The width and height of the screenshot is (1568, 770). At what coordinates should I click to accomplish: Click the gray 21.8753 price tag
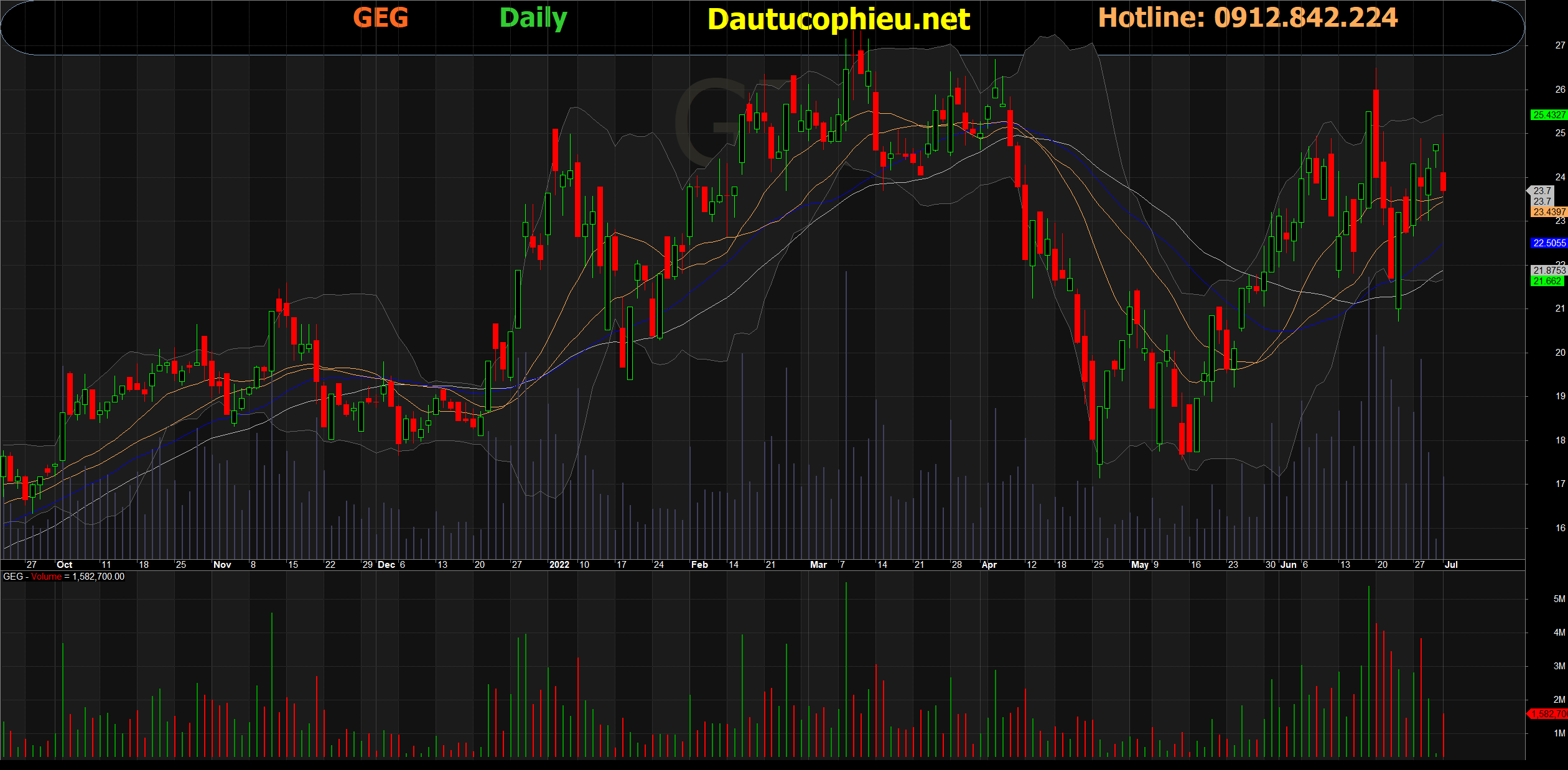[x=1548, y=271]
